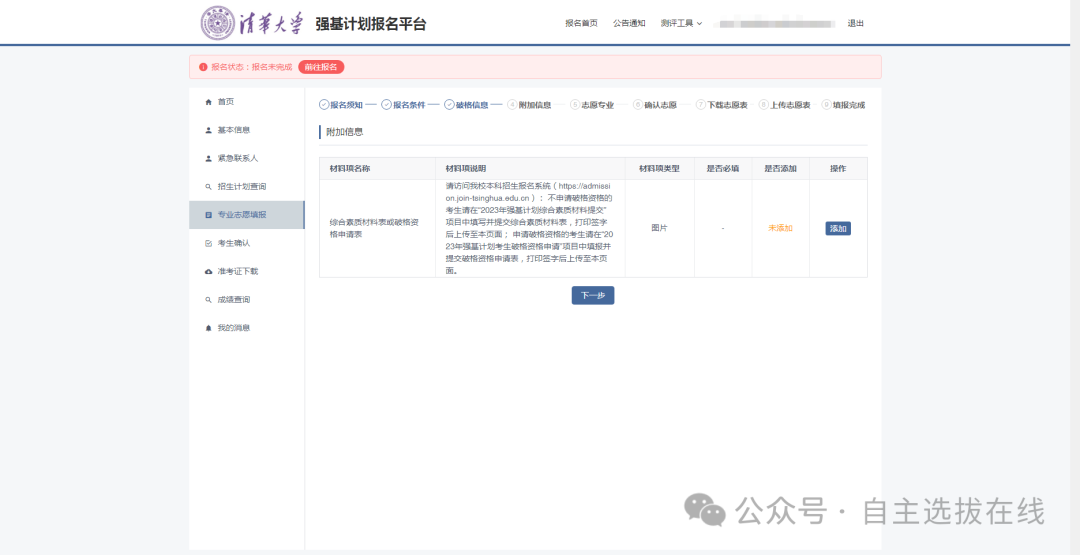Select 专业志愿填报 in the sidebar

pos(242,215)
